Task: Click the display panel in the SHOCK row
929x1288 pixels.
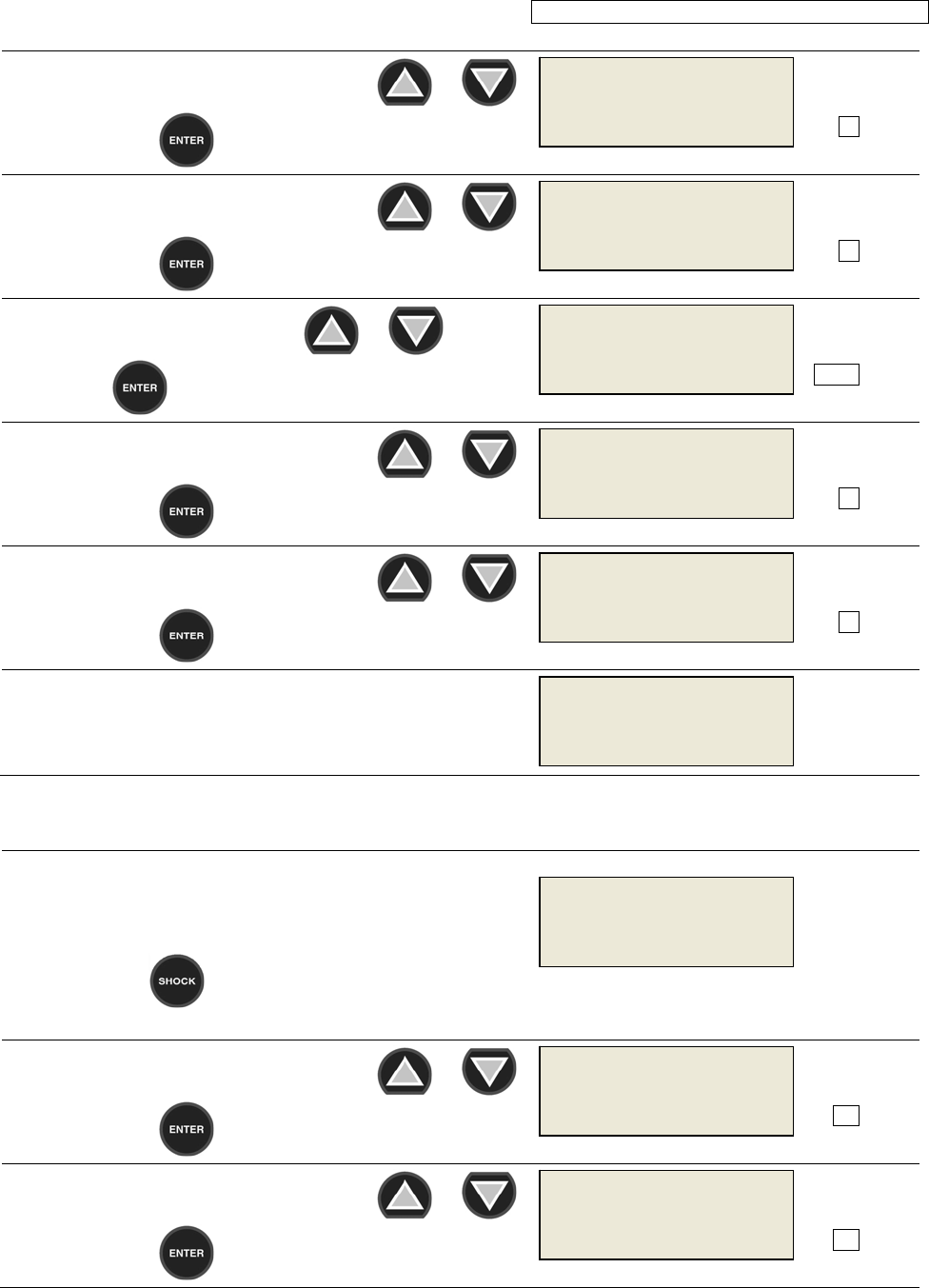Action: 666,921
